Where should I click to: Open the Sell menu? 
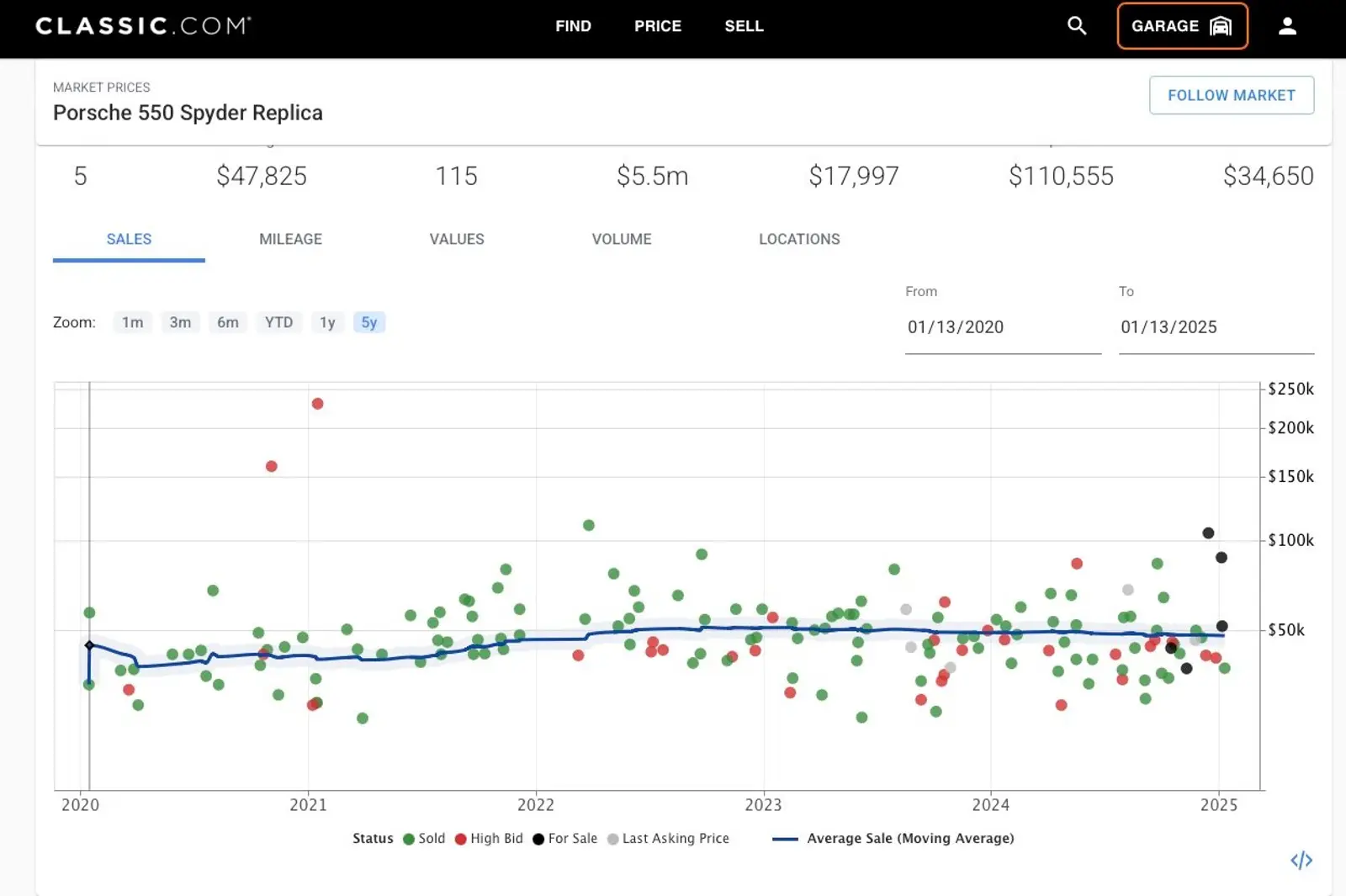coord(744,26)
